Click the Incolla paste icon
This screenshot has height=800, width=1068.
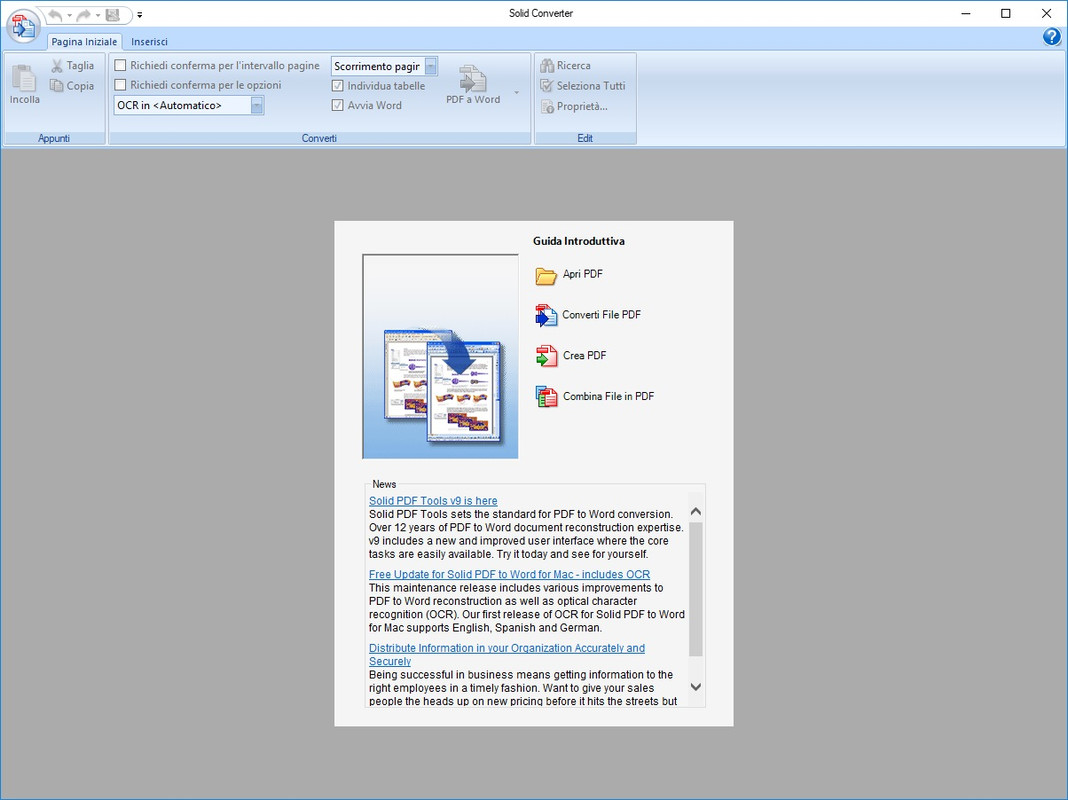coord(25,78)
